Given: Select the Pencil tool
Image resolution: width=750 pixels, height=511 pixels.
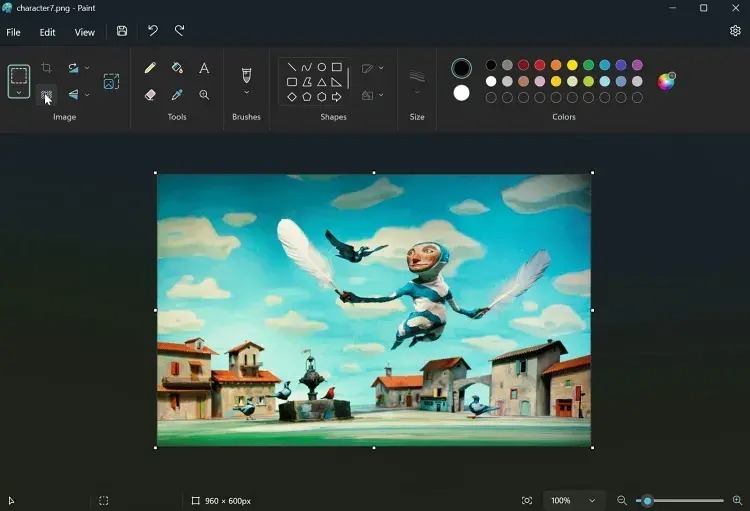Looking at the screenshot, I should click(x=150, y=68).
